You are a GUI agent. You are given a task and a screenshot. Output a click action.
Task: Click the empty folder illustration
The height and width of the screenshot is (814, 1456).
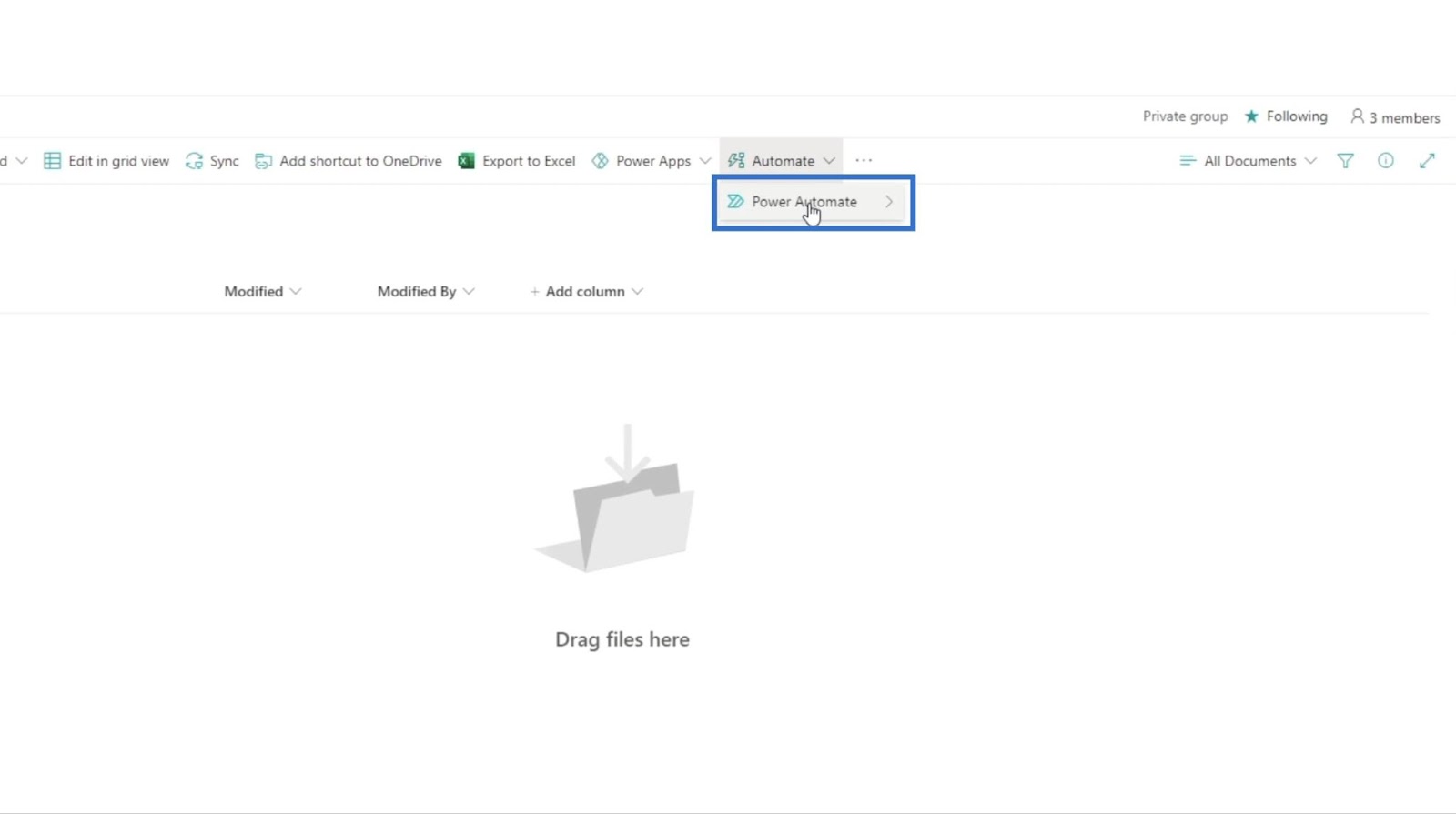pyautogui.click(x=615, y=498)
